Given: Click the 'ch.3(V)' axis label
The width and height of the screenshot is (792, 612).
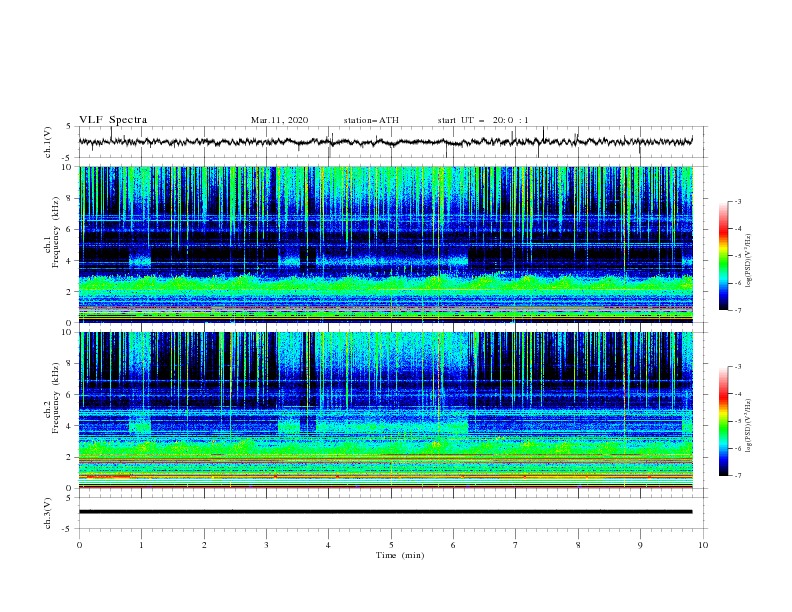Looking at the screenshot, I should 48,513.
